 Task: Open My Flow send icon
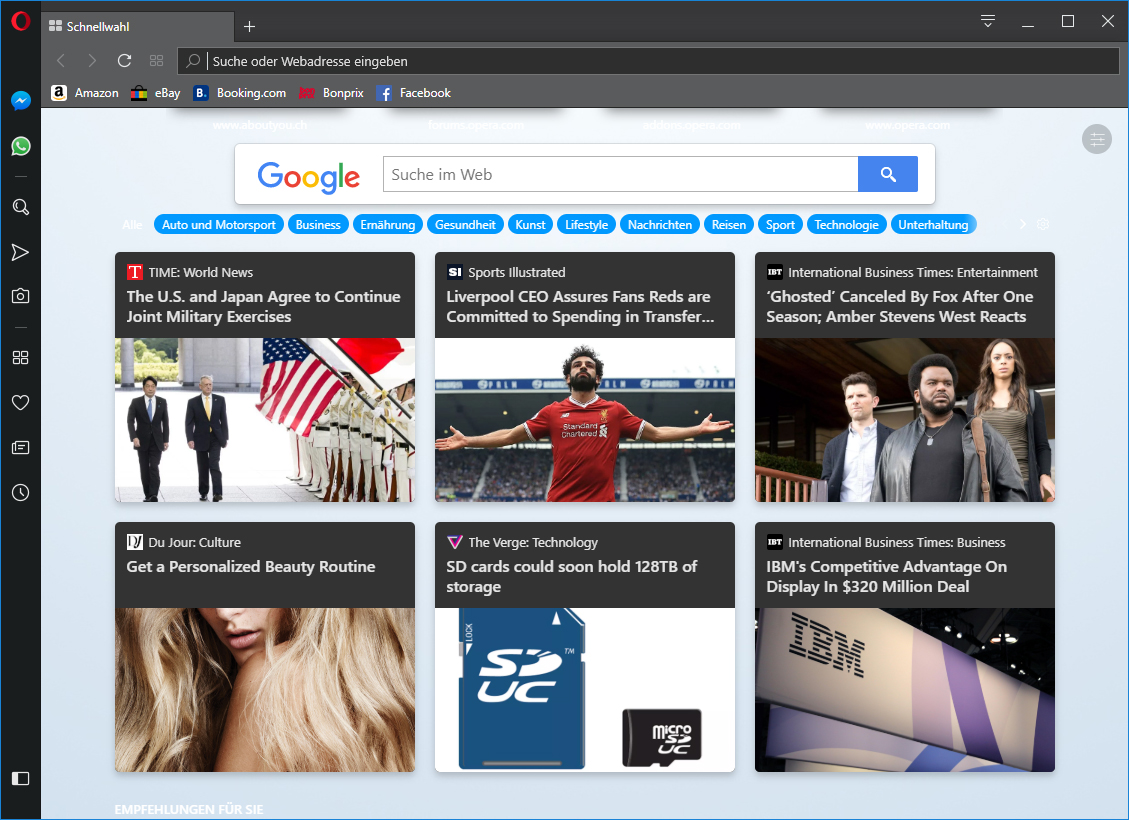tap(20, 252)
